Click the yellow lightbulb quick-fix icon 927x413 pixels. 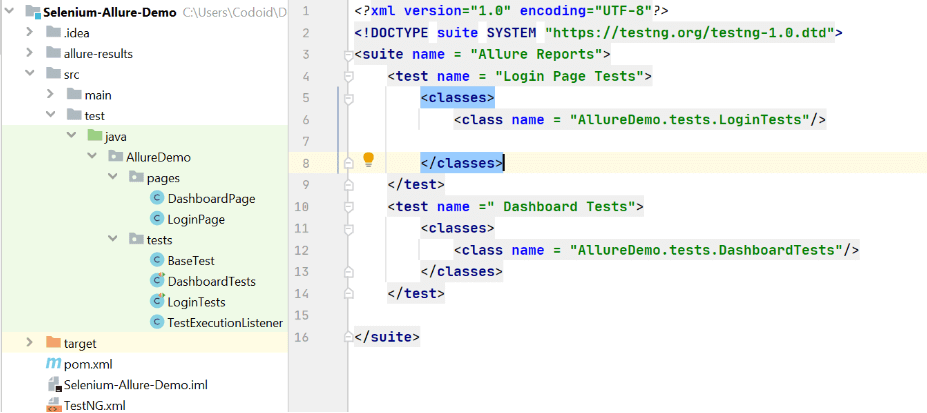click(x=368, y=160)
